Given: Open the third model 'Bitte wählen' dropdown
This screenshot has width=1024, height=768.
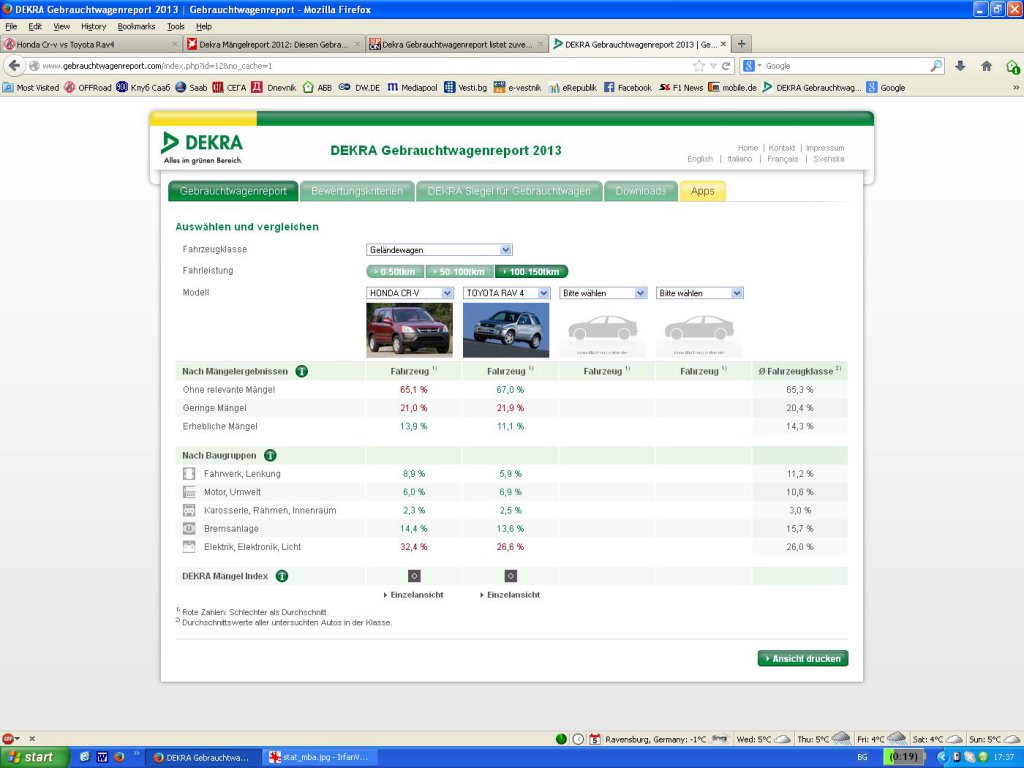Looking at the screenshot, I should [x=603, y=293].
